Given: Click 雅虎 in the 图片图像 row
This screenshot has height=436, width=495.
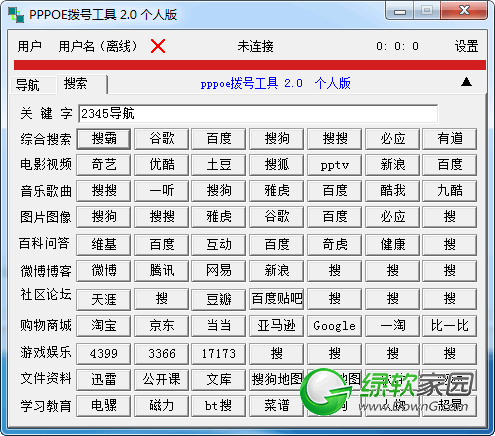Looking at the screenshot, I should [x=219, y=217].
